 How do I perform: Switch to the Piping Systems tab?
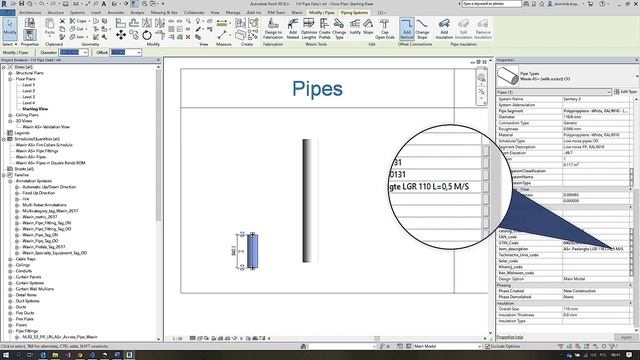pos(354,13)
